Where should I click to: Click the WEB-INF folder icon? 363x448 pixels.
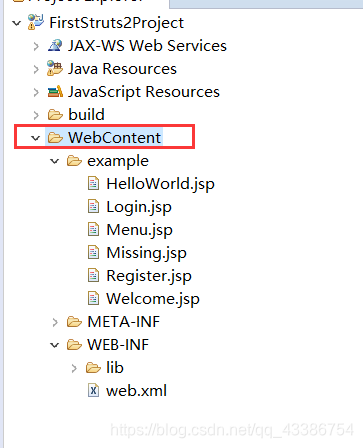pyautogui.click(x=74, y=345)
